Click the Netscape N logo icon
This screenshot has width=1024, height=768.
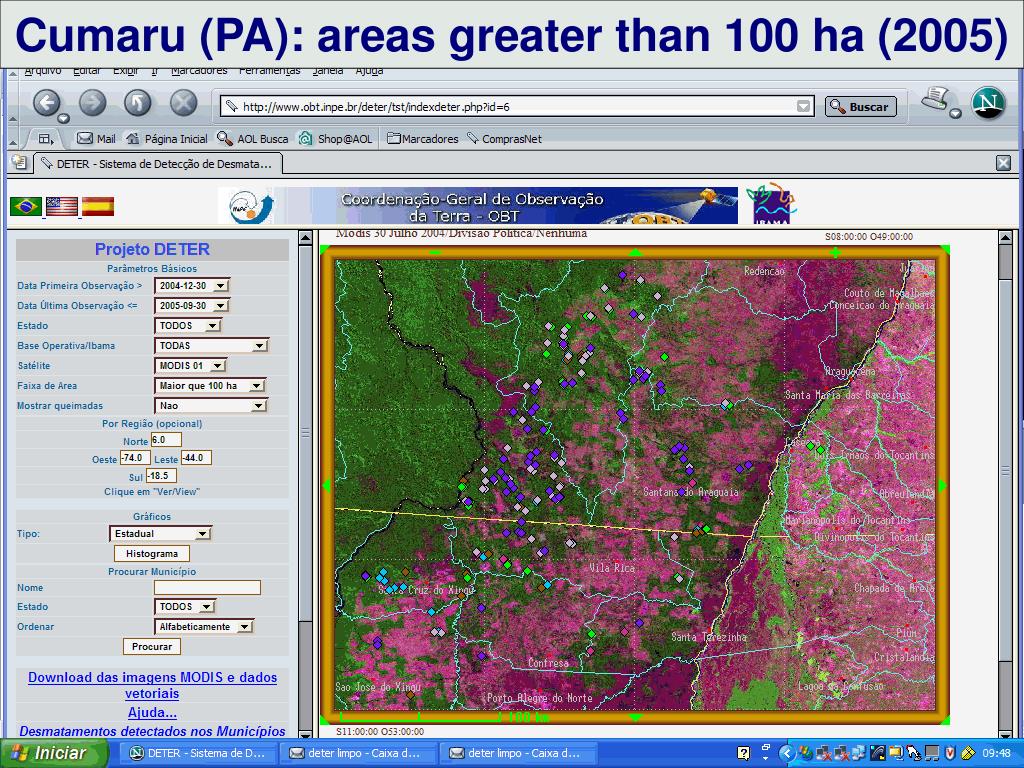(x=988, y=103)
